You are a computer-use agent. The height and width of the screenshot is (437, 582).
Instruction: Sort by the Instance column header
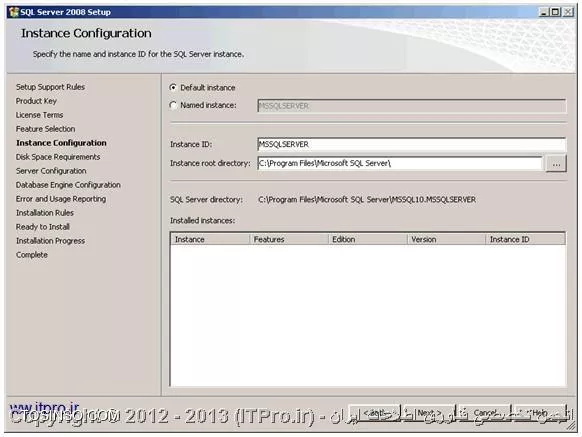pyautogui.click(x=210, y=239)
